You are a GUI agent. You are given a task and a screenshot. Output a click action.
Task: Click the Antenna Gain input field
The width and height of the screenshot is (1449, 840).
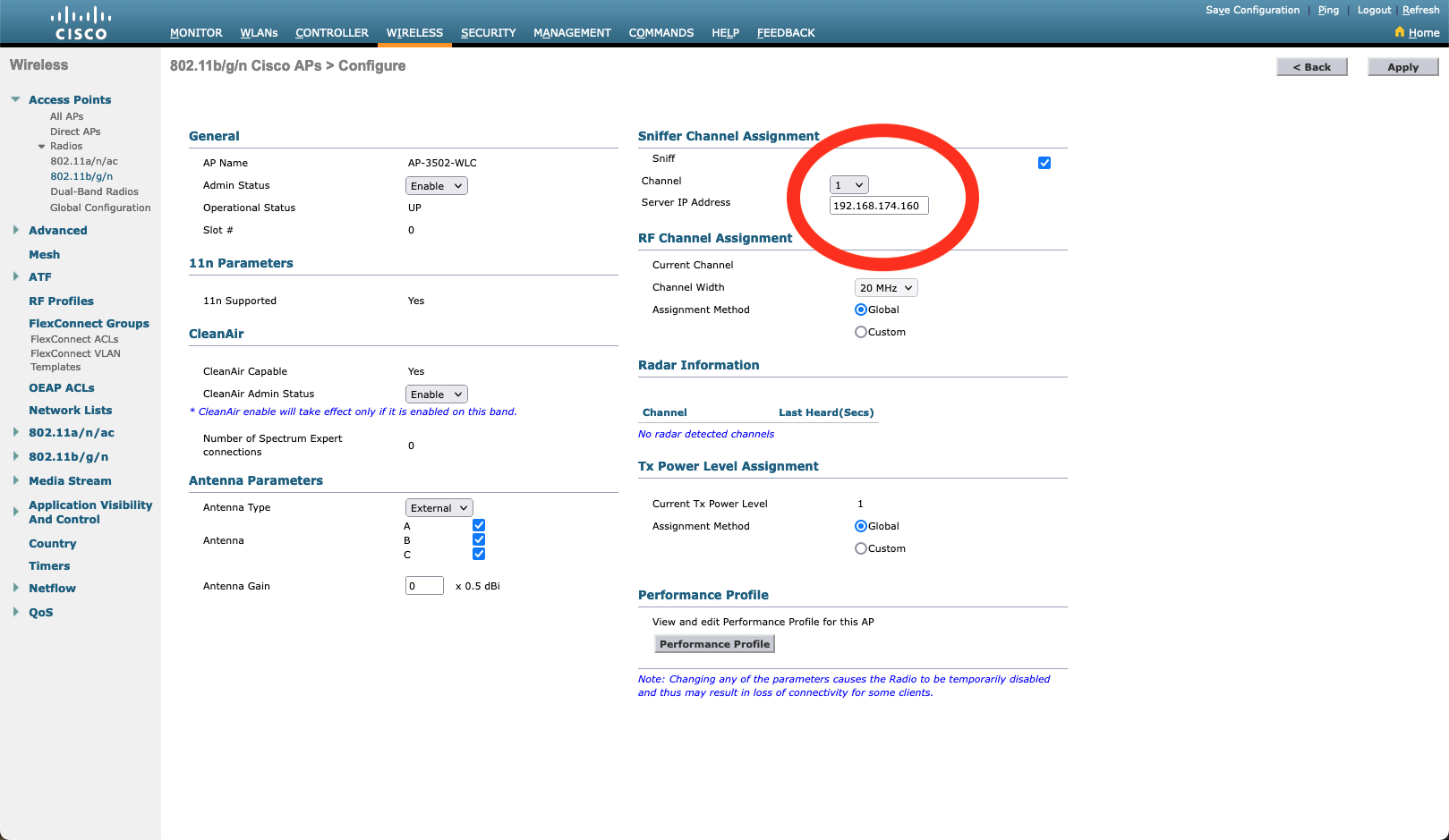pyautogui.click(x=424, y=586)
